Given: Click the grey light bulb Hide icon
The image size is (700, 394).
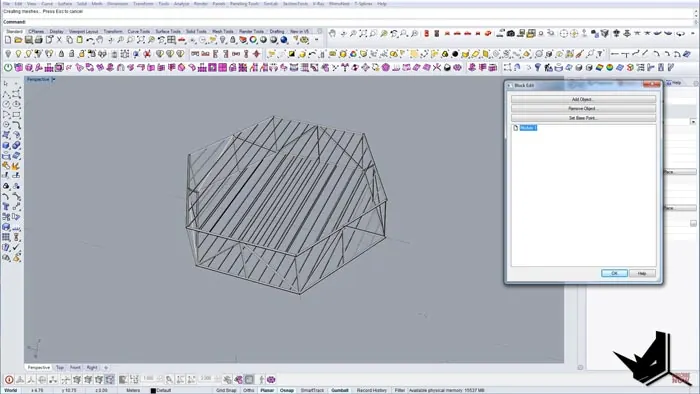Looking at the screenshot, I should (8, 54).
